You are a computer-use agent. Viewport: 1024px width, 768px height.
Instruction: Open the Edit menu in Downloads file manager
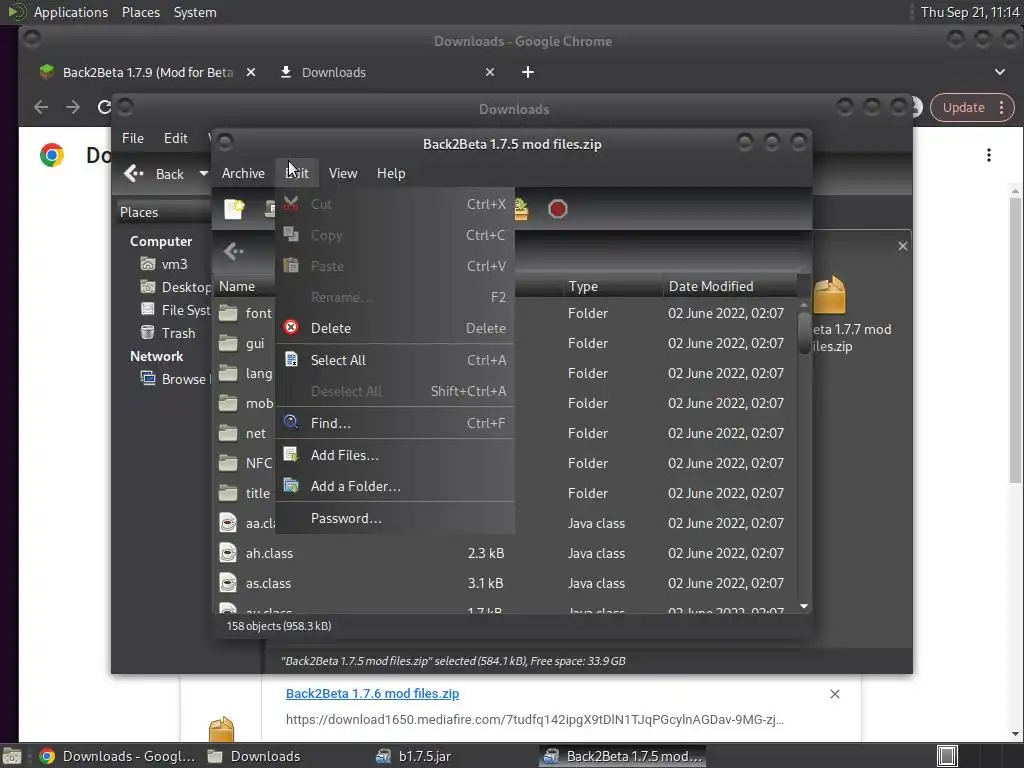tap(175, 138)
